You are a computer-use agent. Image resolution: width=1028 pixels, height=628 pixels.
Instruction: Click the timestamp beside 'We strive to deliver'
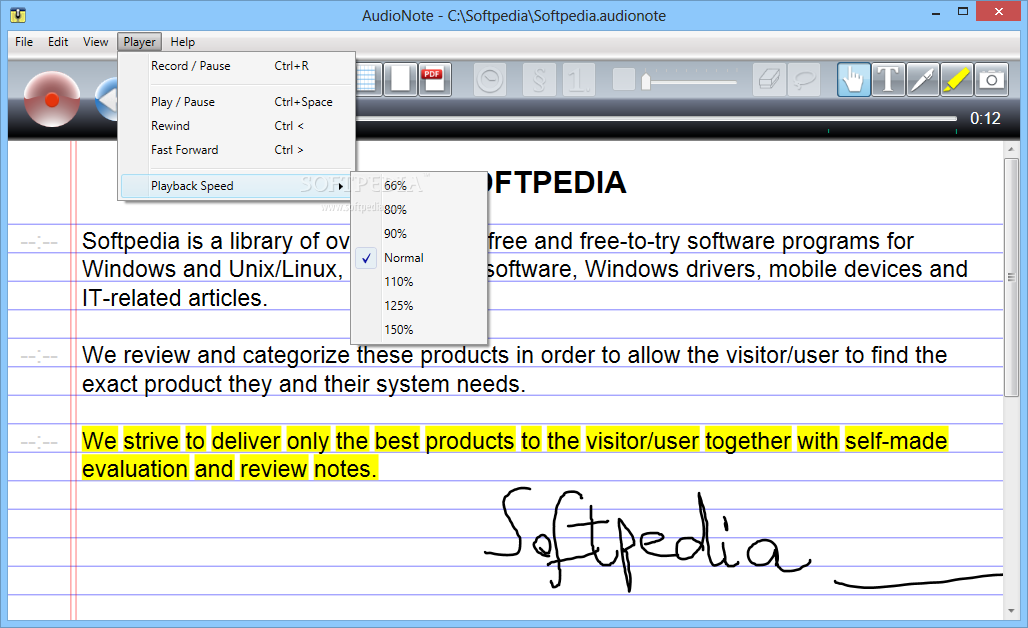click(39, 443)
